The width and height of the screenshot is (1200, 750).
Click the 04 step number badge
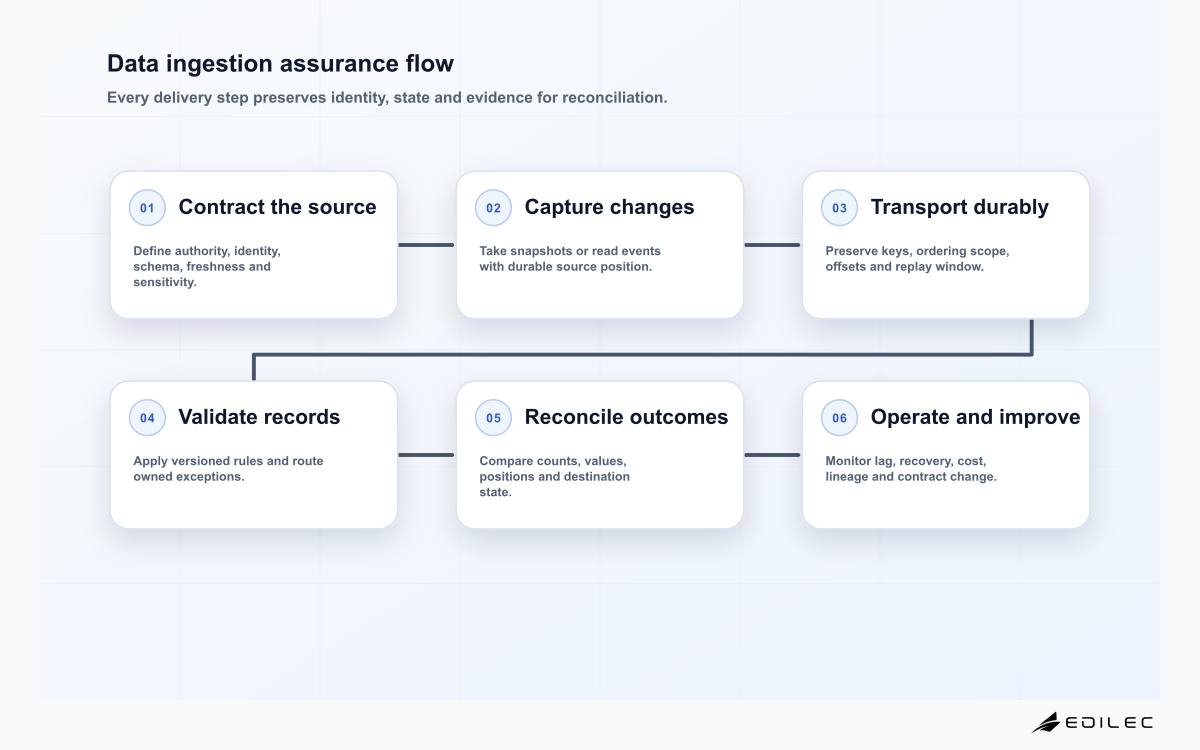147,418
